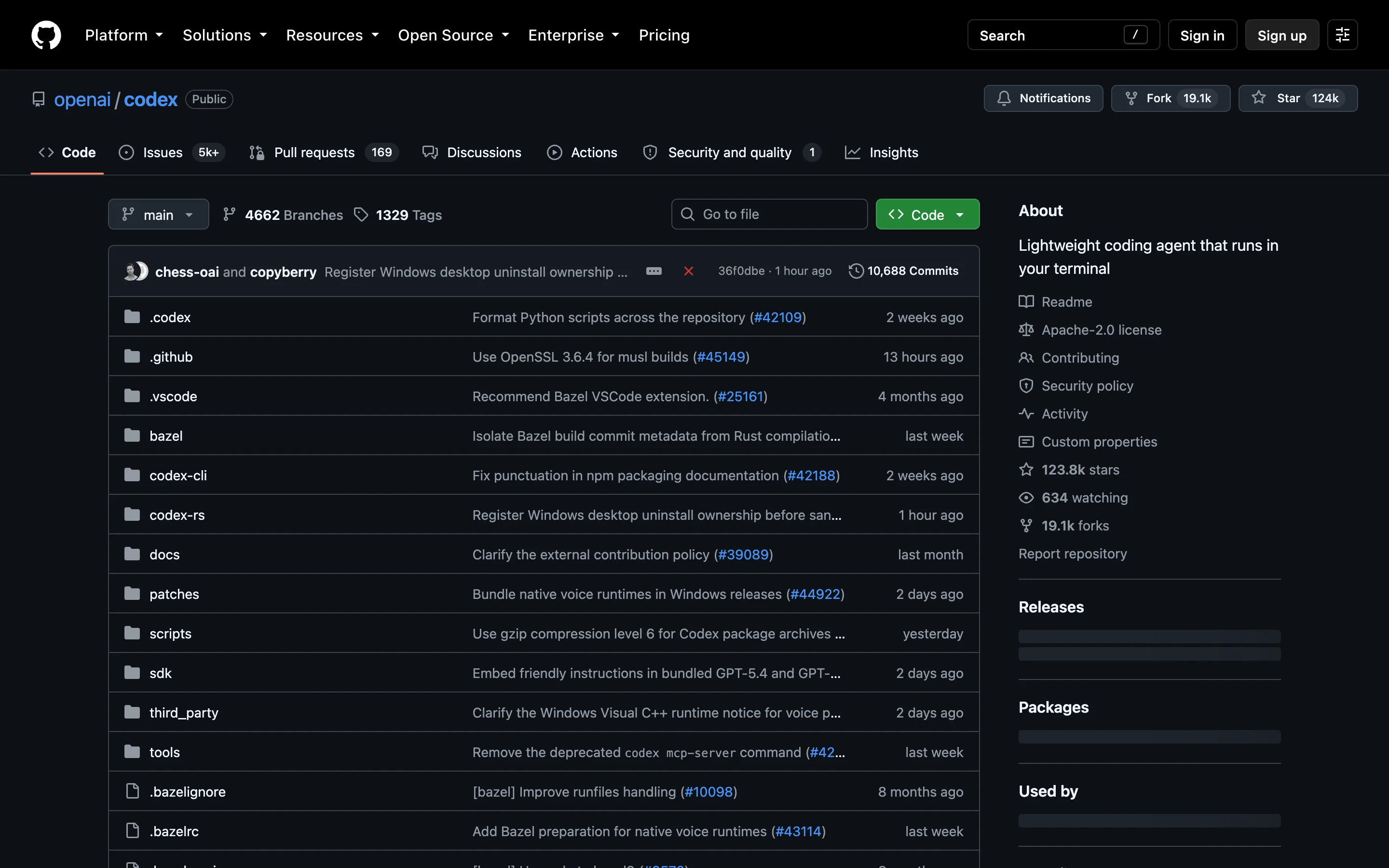Click the search magnifier in Go to file
Image resolution: width=1389 pixels, height=868 pixels.
687,214
